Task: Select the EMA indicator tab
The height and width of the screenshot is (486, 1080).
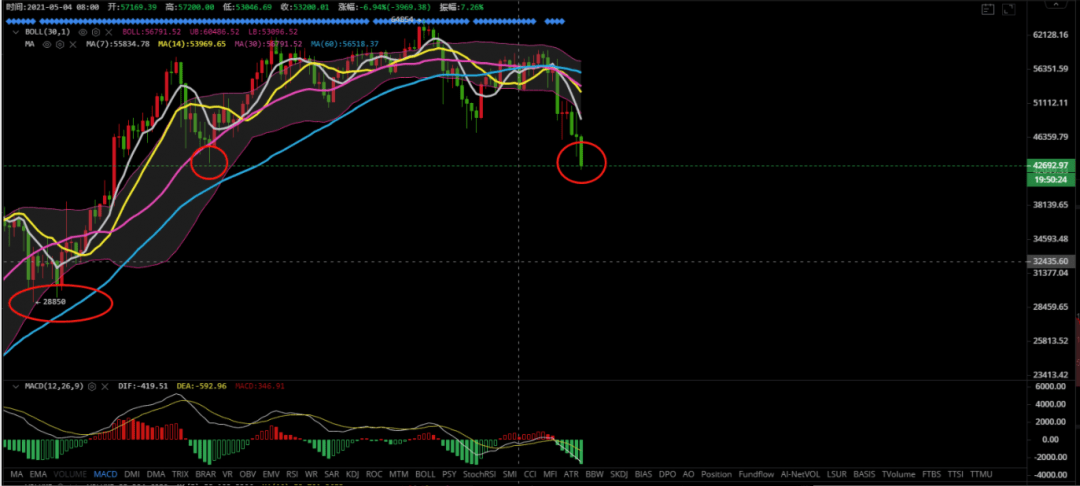Action: pyautogui.click(x=39, y=474)
